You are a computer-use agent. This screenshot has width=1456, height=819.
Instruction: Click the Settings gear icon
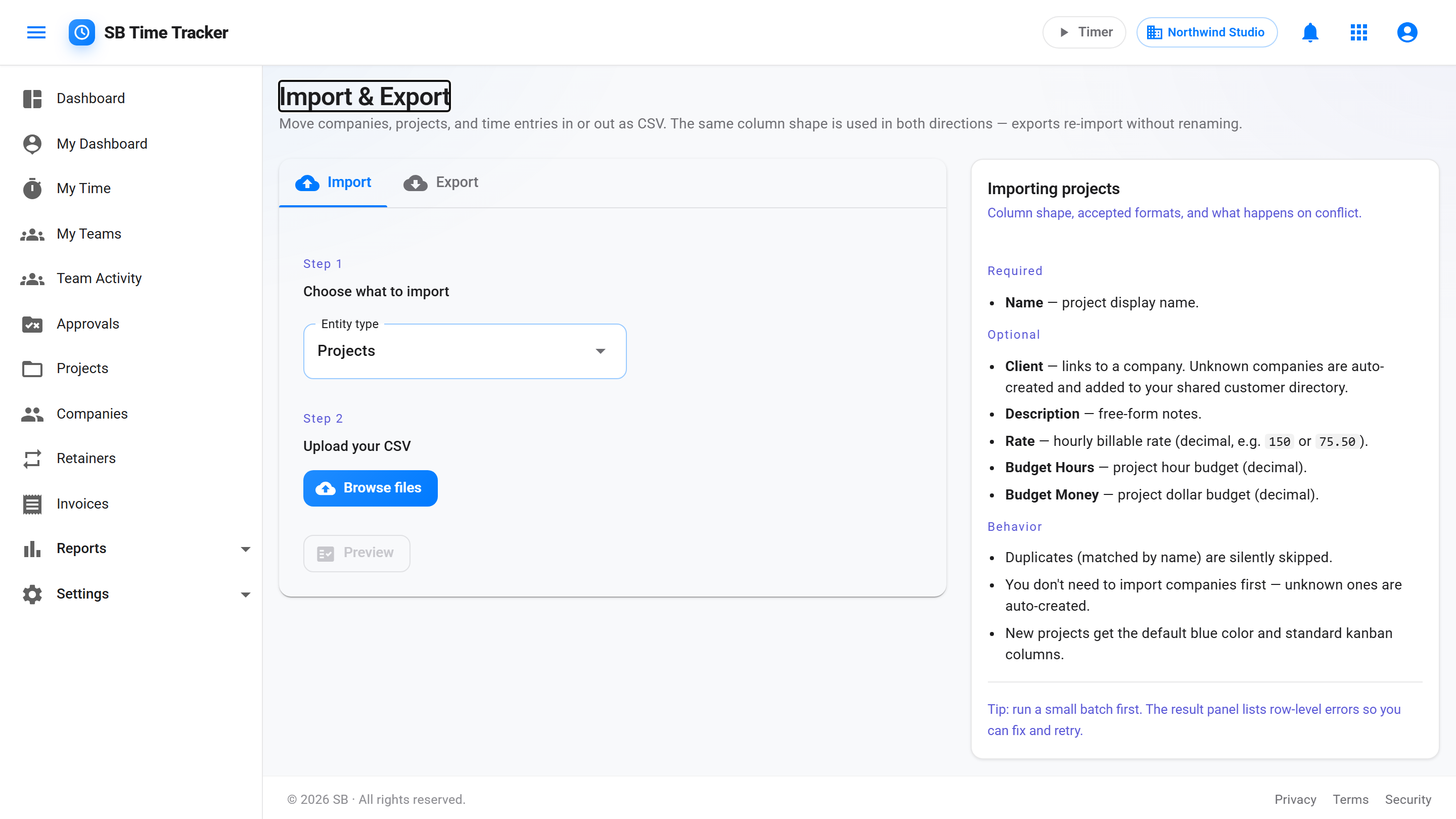[32, 594]
